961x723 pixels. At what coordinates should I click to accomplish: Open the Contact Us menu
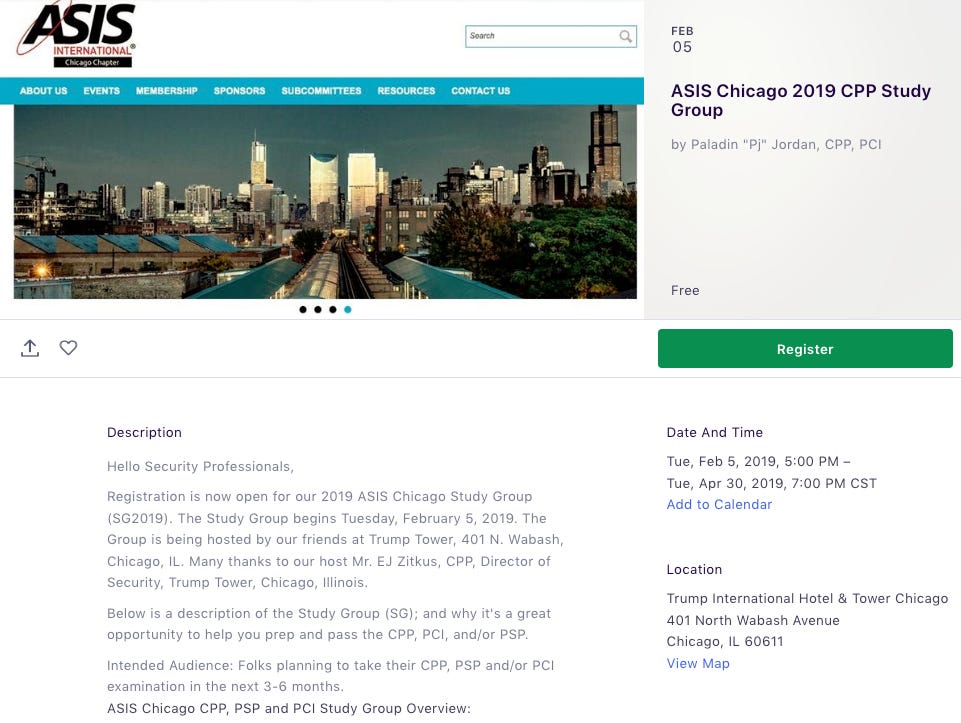click(x=480, y=91)
